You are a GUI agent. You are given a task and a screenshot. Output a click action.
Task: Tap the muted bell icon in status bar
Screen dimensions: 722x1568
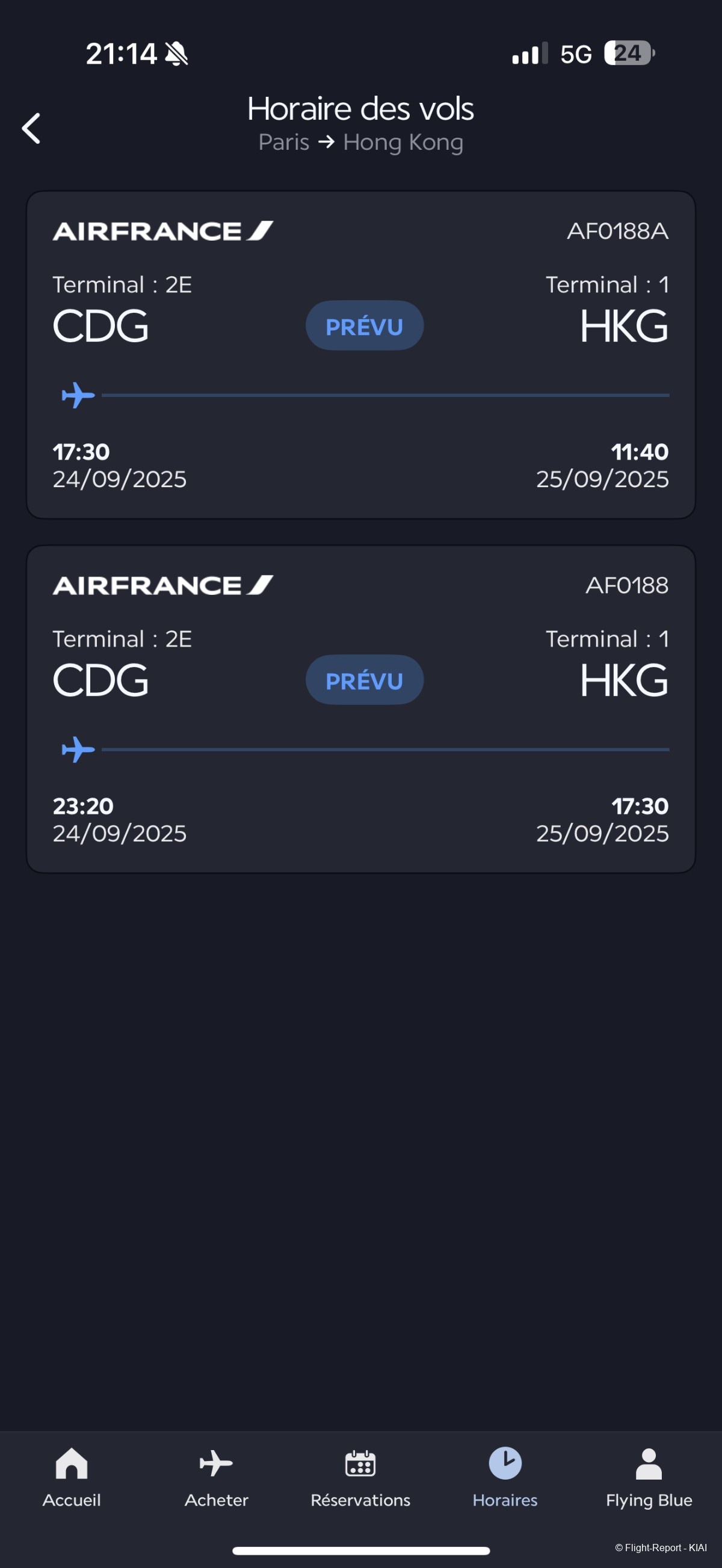(x=176, y=54)
